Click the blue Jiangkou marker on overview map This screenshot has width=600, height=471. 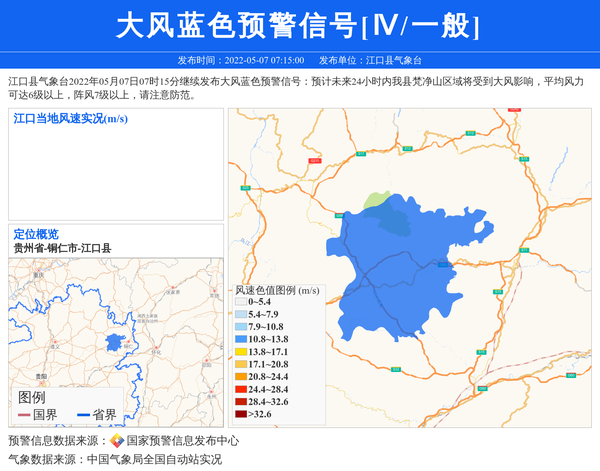coord(112,344)
